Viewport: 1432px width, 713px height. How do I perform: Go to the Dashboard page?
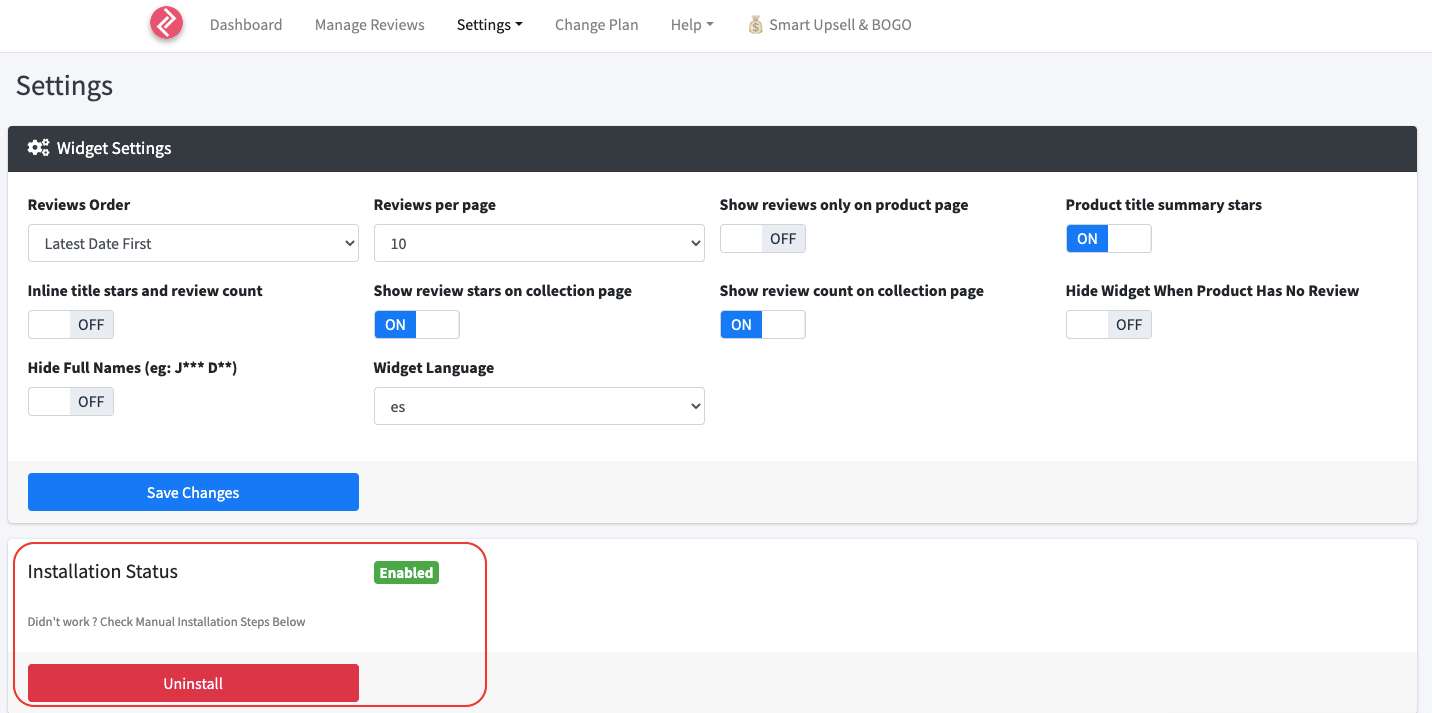tap(246, 25)
